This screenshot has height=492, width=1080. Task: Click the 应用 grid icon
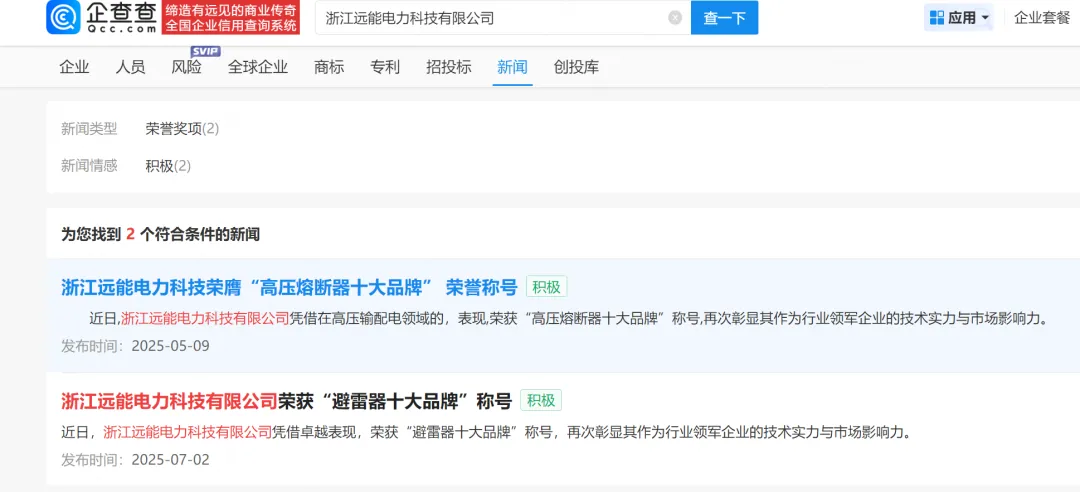pyautogui.click(x=937, y=18)
